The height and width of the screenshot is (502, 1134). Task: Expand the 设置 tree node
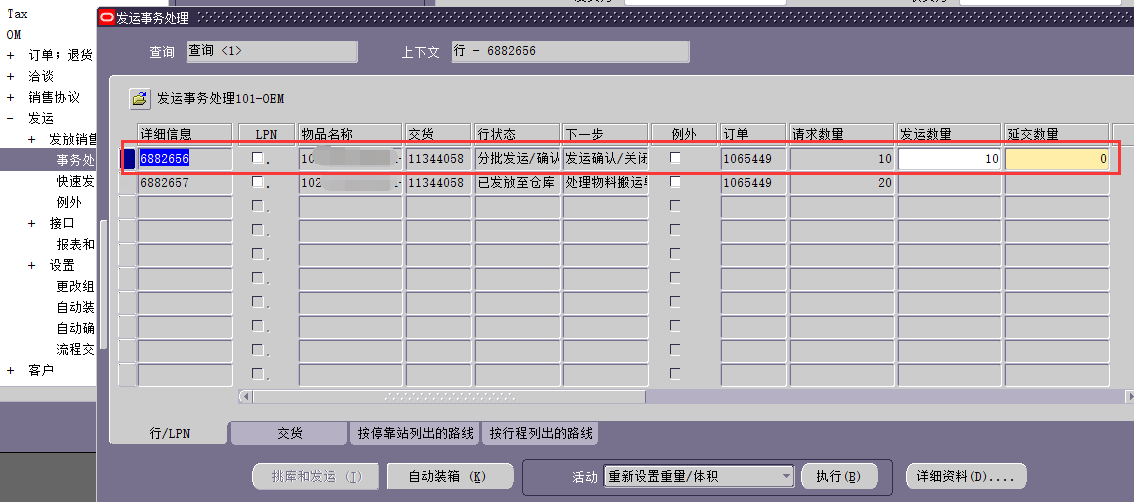[x=32, y=265]
